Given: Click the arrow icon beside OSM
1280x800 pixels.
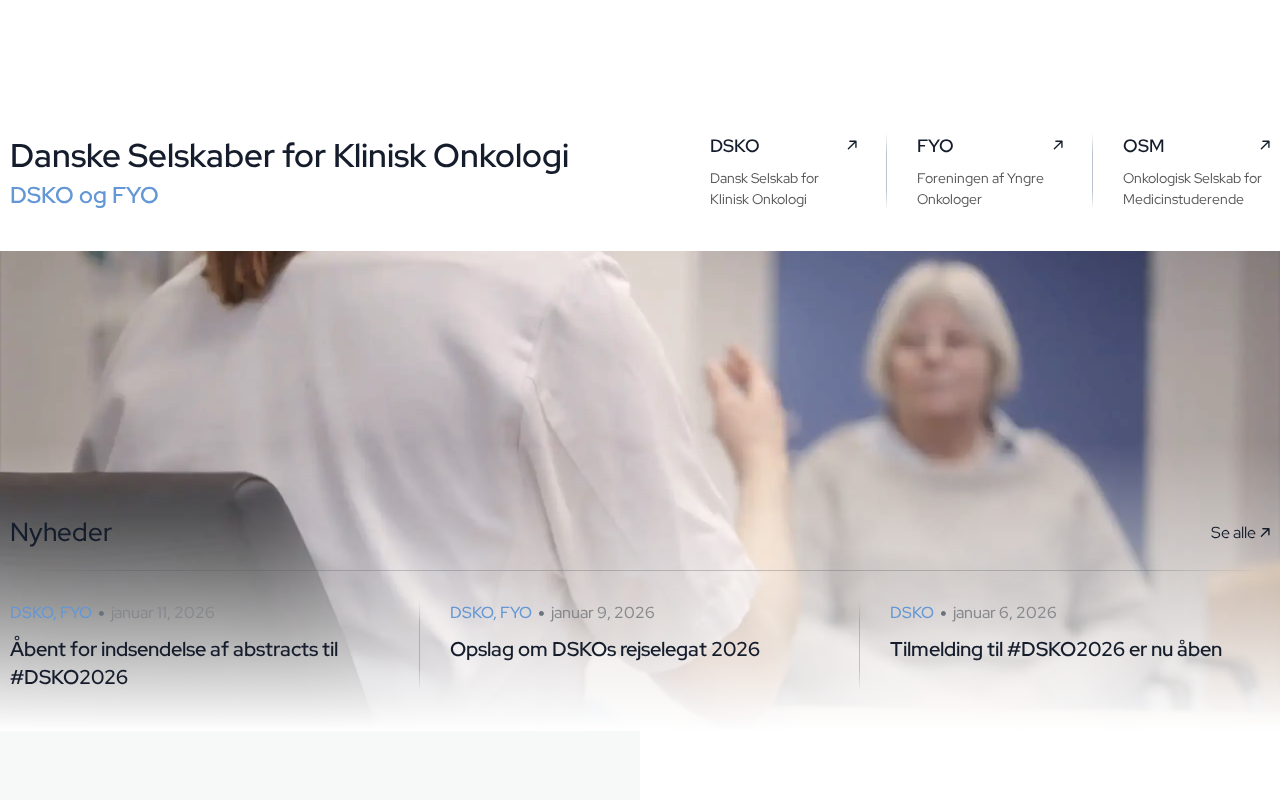Looking at the screenshot, I should (1265, 145).
